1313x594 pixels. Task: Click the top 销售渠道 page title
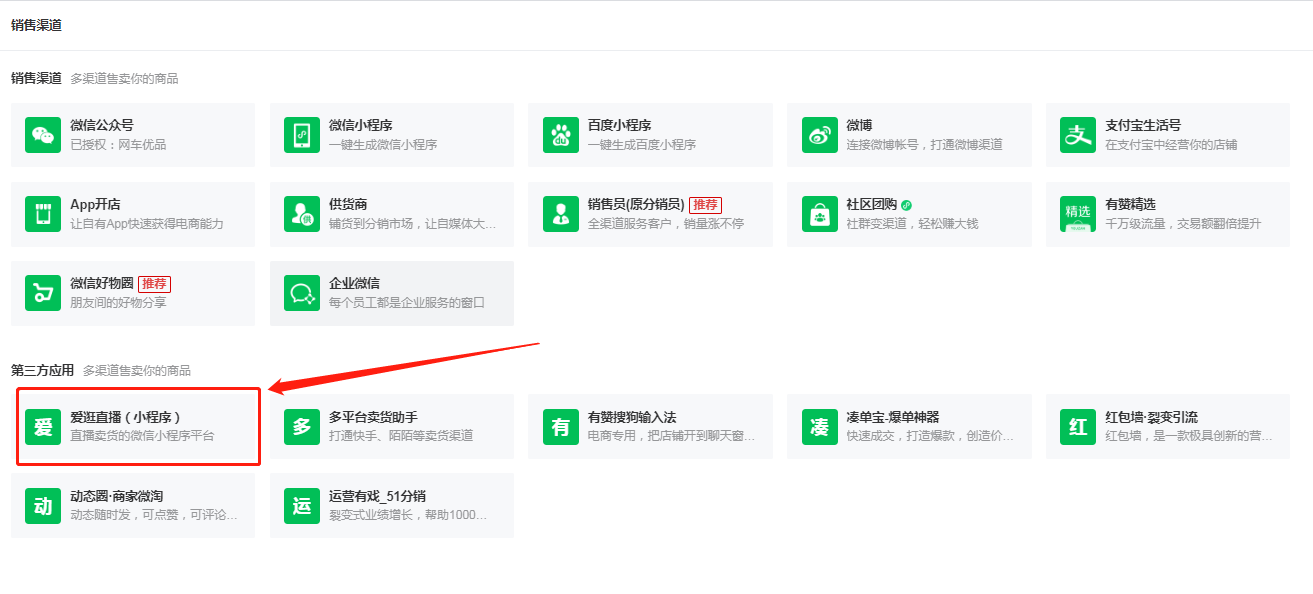click(x=36, y=25)
